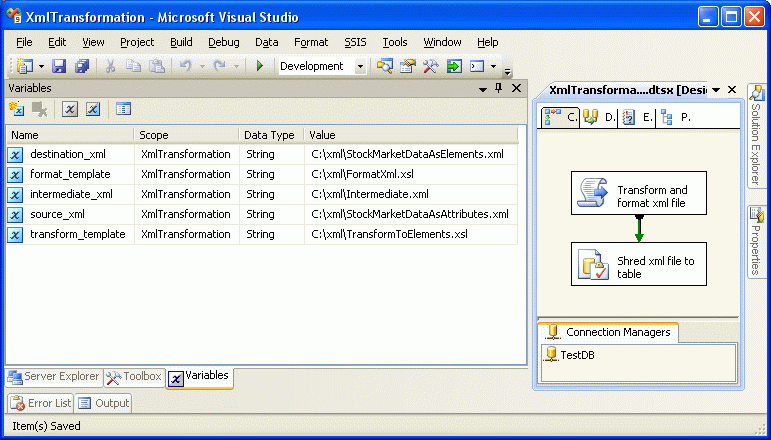
Task: Click the Undo toolbar icon
Action: [185, 66]
